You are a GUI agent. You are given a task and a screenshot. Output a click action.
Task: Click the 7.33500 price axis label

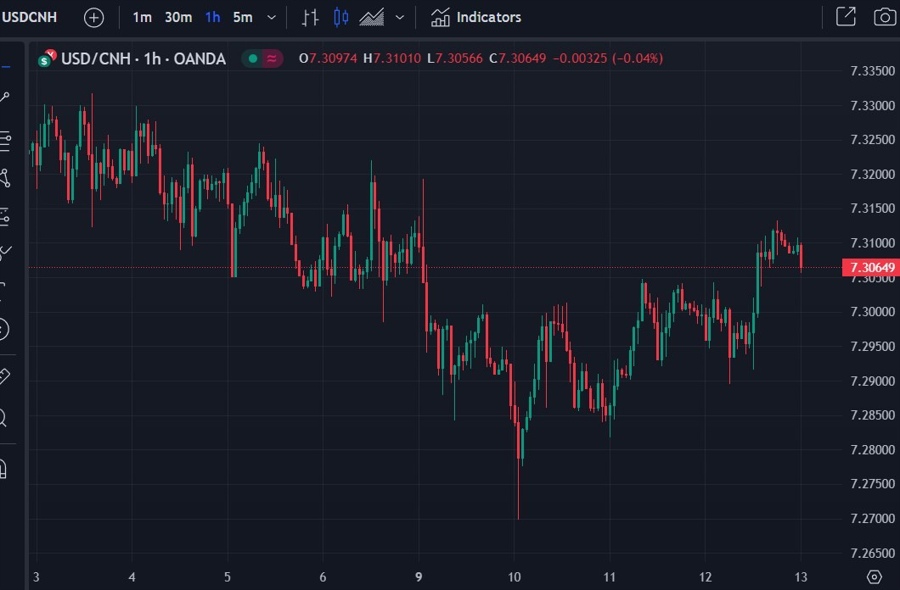click(x=872, y=71)
